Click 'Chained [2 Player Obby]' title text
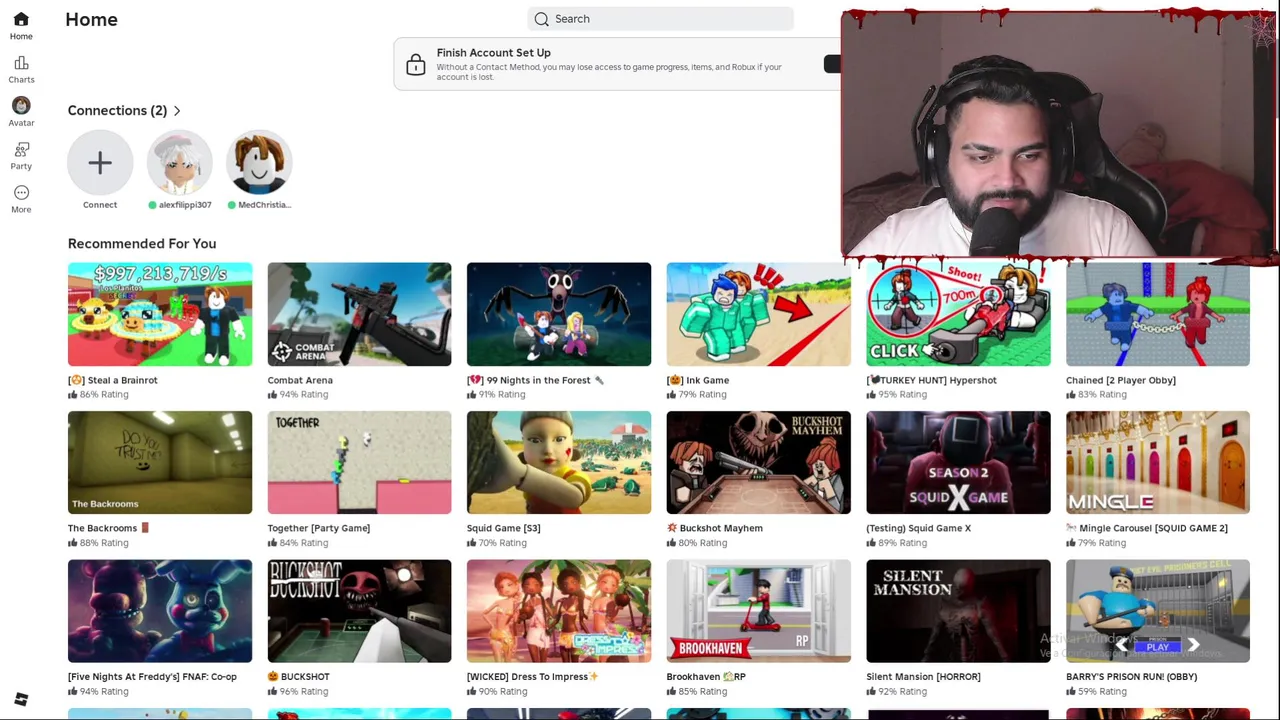The width and height of the screenshot is (1280, 720). [x=1121, y=380]
